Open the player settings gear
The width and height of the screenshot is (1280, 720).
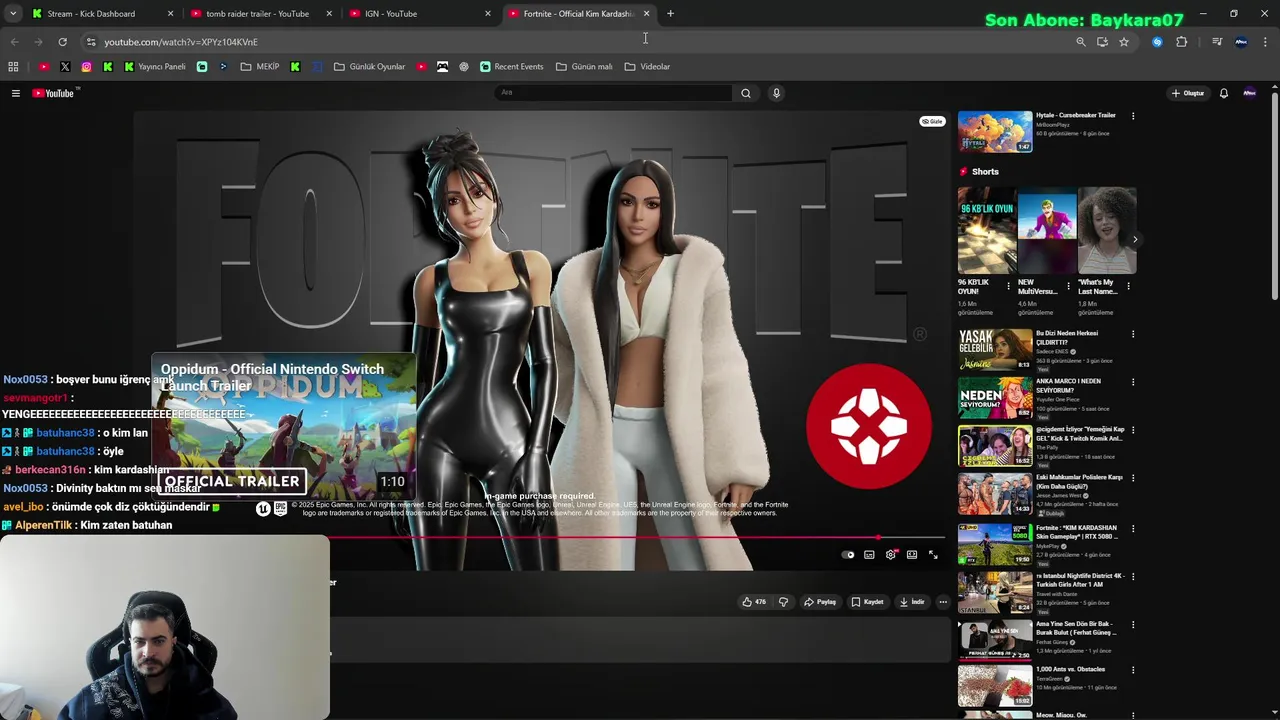pyautogui.click(x=890, y=555)
